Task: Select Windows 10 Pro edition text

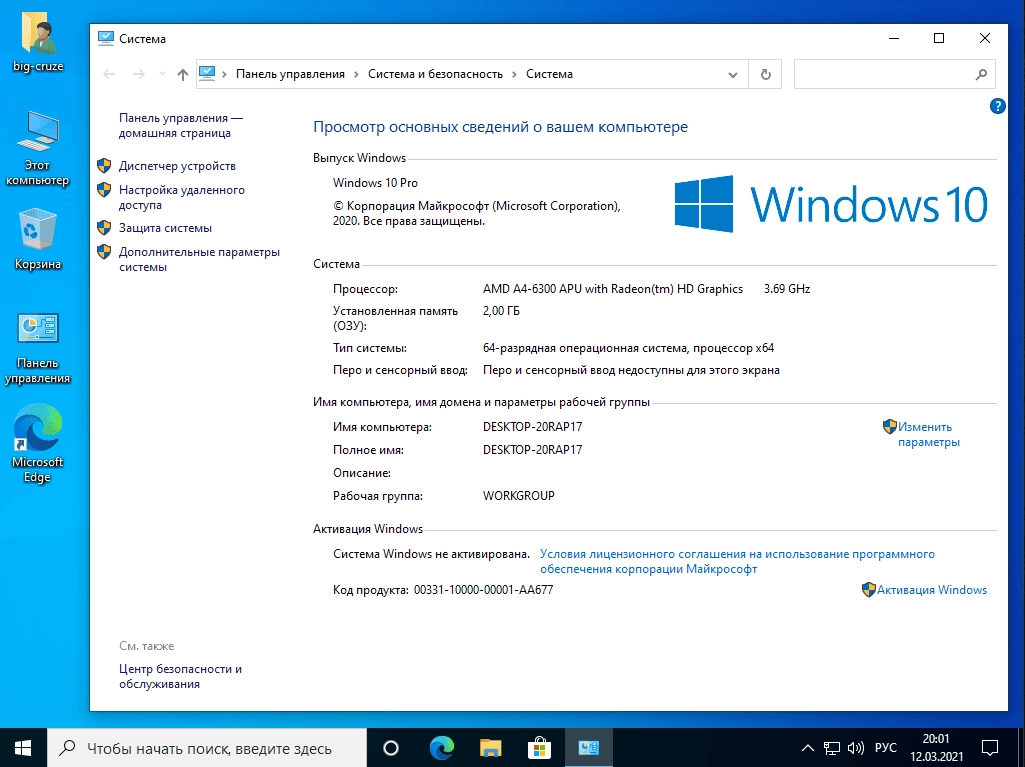Action: click(375, 183)
